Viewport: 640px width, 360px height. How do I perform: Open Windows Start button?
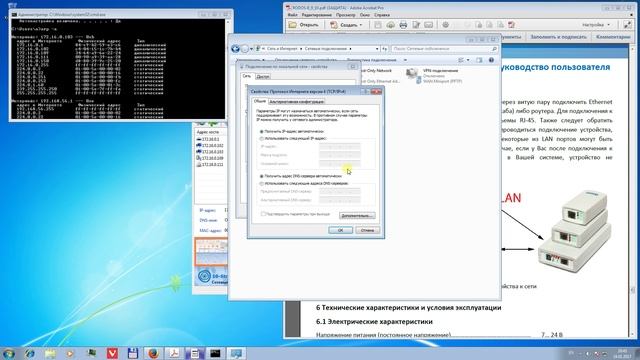pos(9,353)
